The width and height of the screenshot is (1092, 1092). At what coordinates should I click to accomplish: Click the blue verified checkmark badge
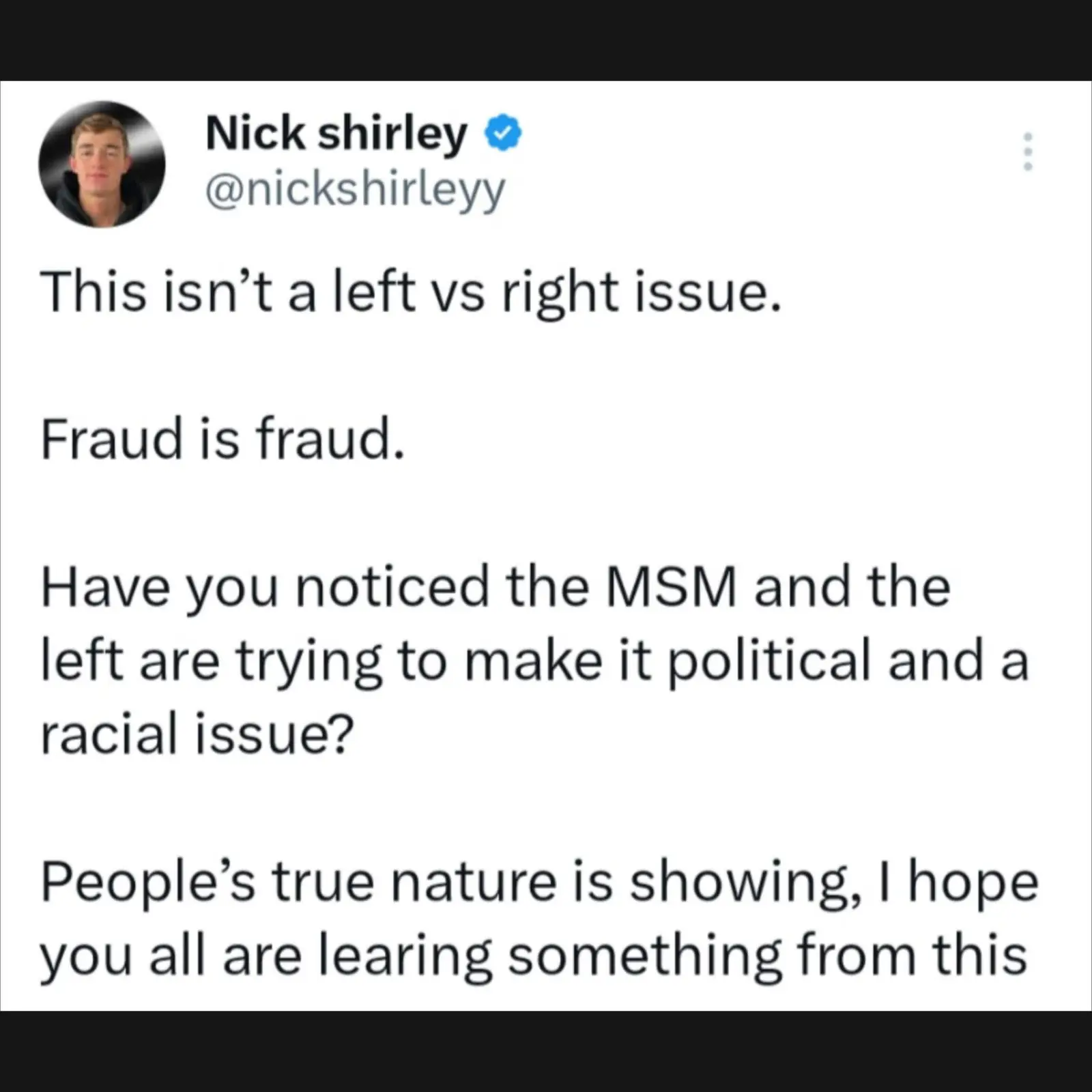pos(503,133)
